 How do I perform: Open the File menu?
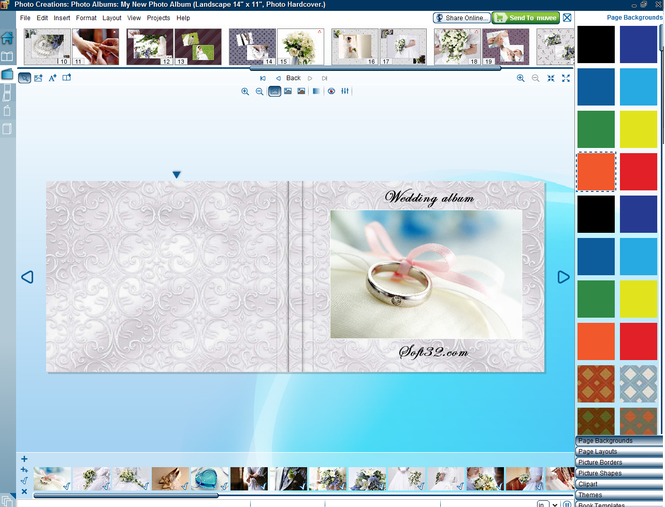25,18
